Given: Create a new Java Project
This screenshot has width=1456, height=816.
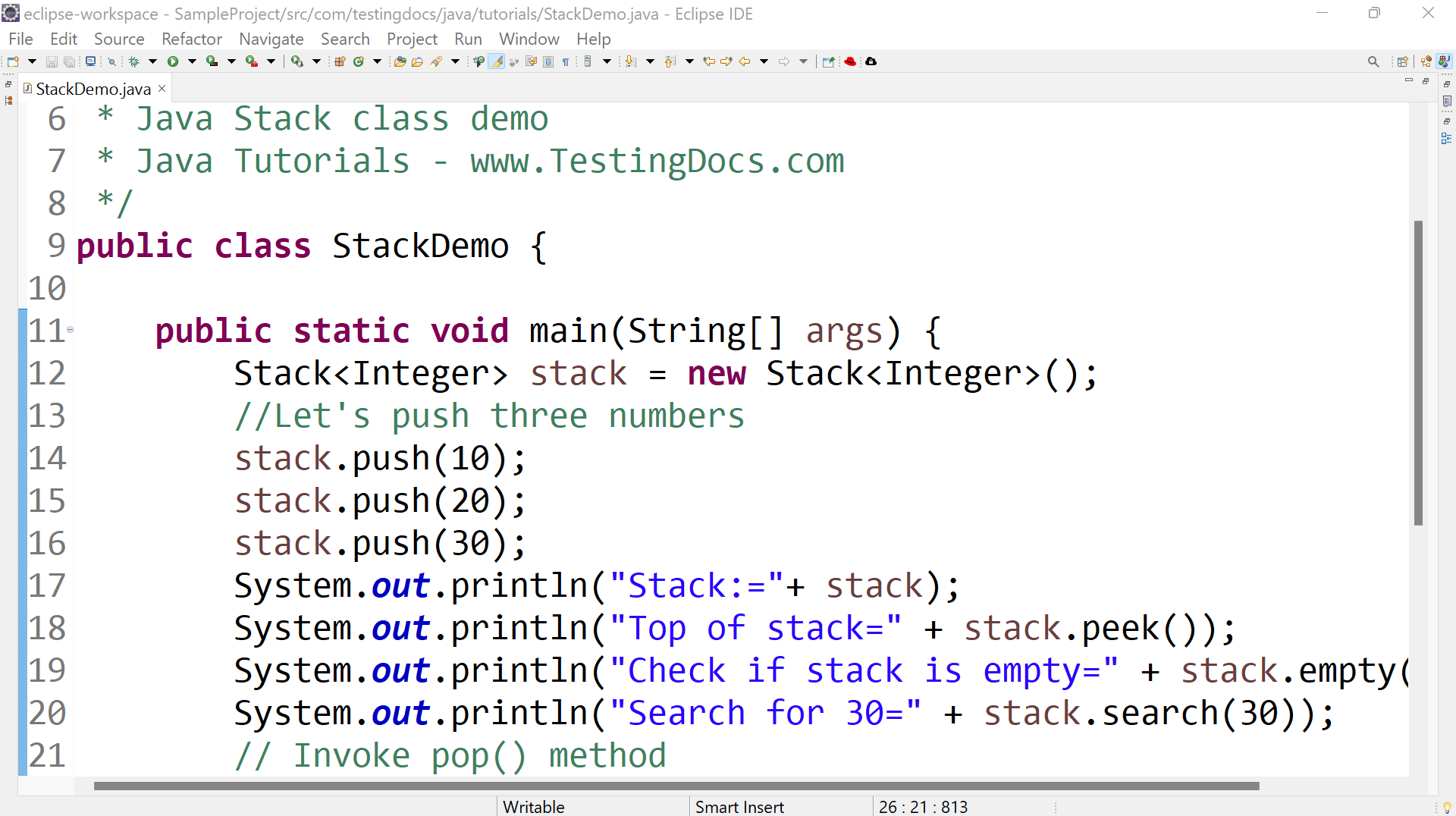Looking at the screenshot, I should coord(339,61).
